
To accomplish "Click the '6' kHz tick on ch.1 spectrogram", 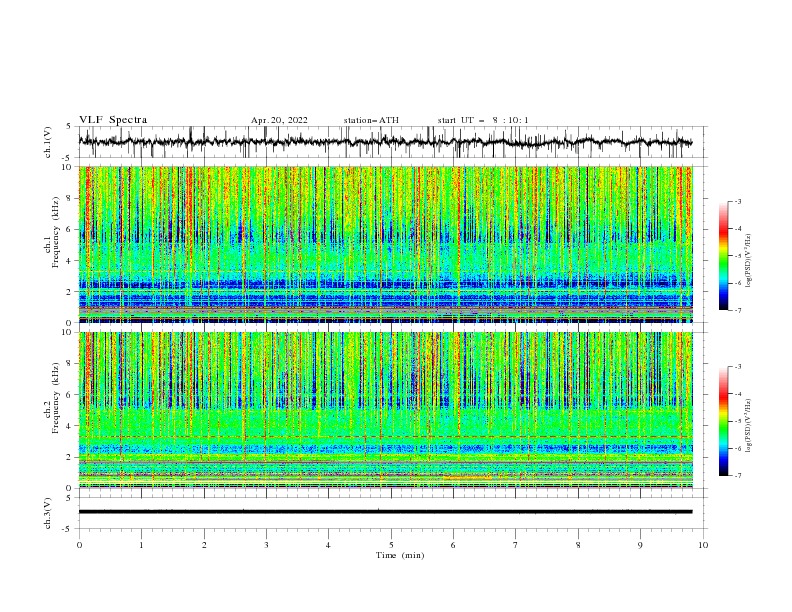I will pos(70,229).
